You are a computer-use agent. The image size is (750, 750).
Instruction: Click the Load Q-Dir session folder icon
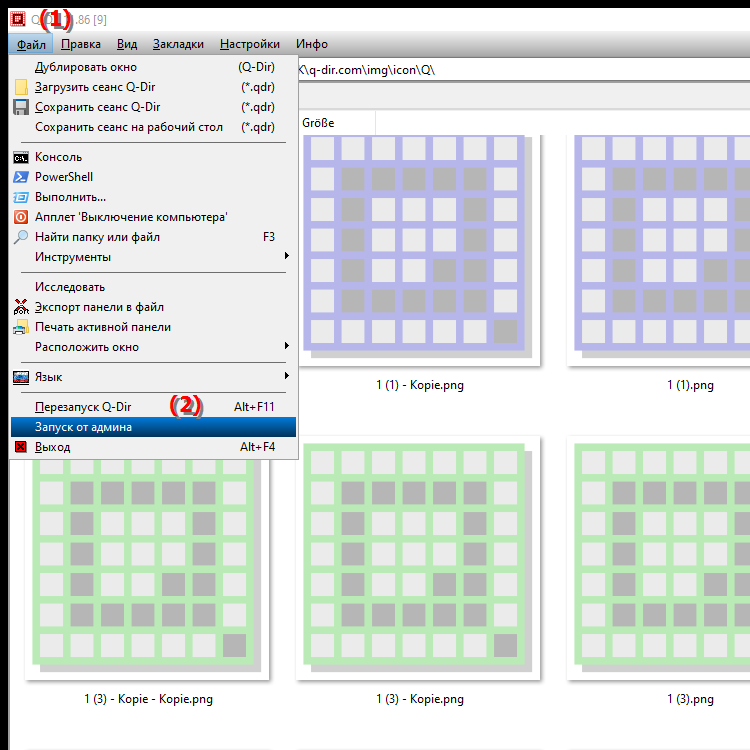(21, 87)
